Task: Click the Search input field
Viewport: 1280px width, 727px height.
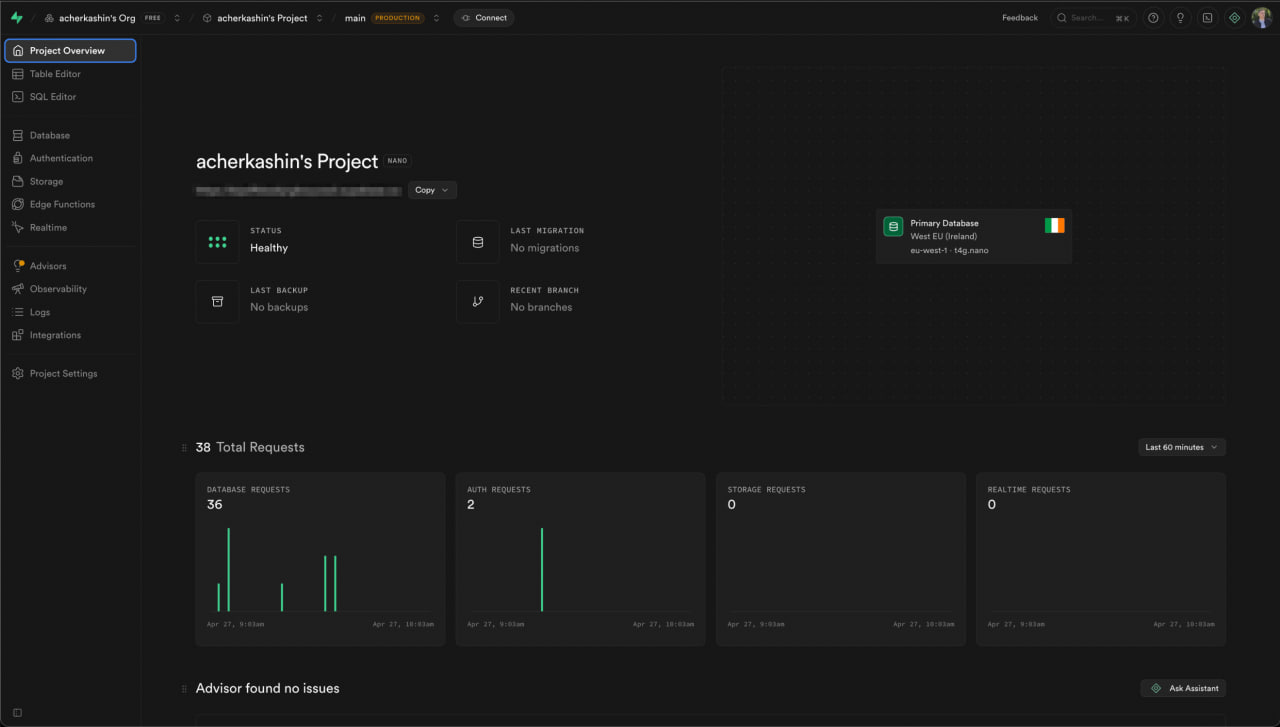Action: click(1092, 18)
